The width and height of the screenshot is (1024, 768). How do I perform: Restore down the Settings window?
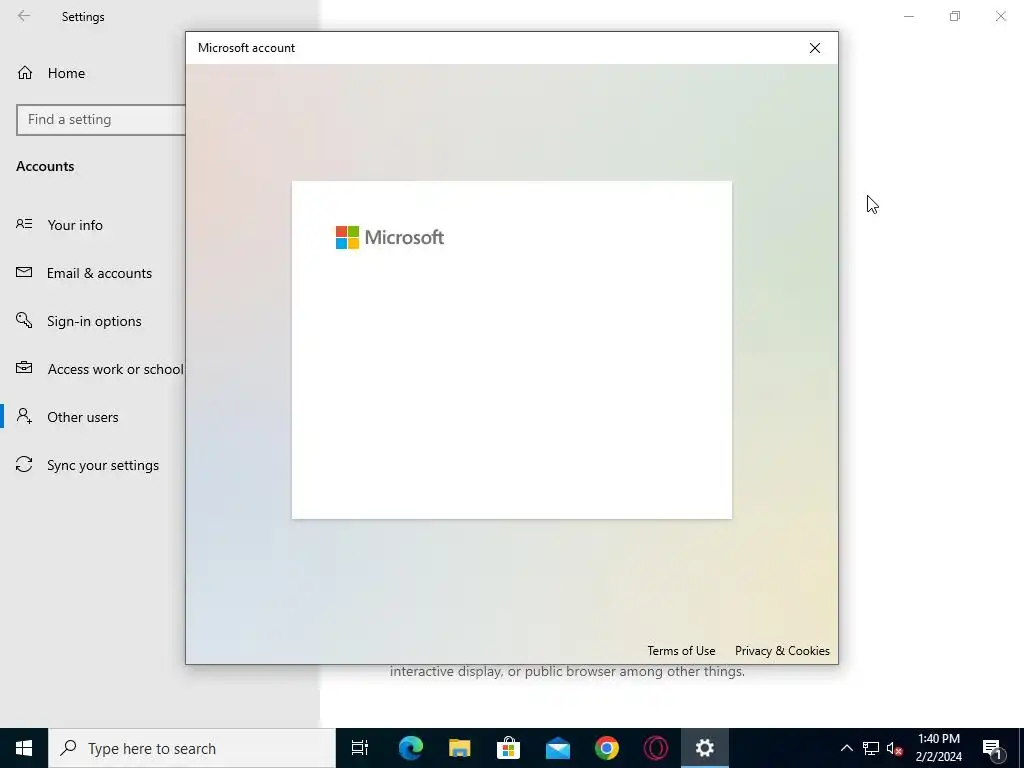955,16
